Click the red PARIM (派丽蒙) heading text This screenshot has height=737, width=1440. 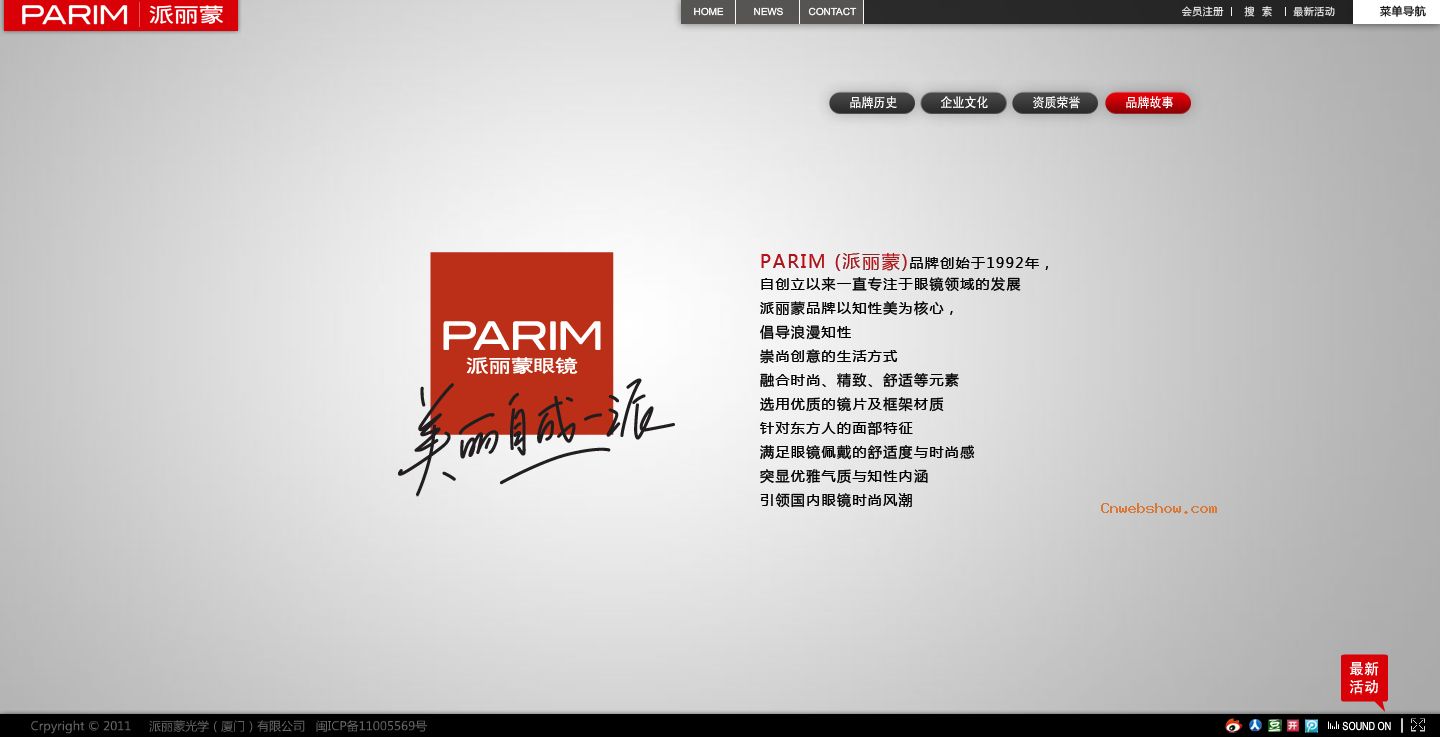[834, 262]
